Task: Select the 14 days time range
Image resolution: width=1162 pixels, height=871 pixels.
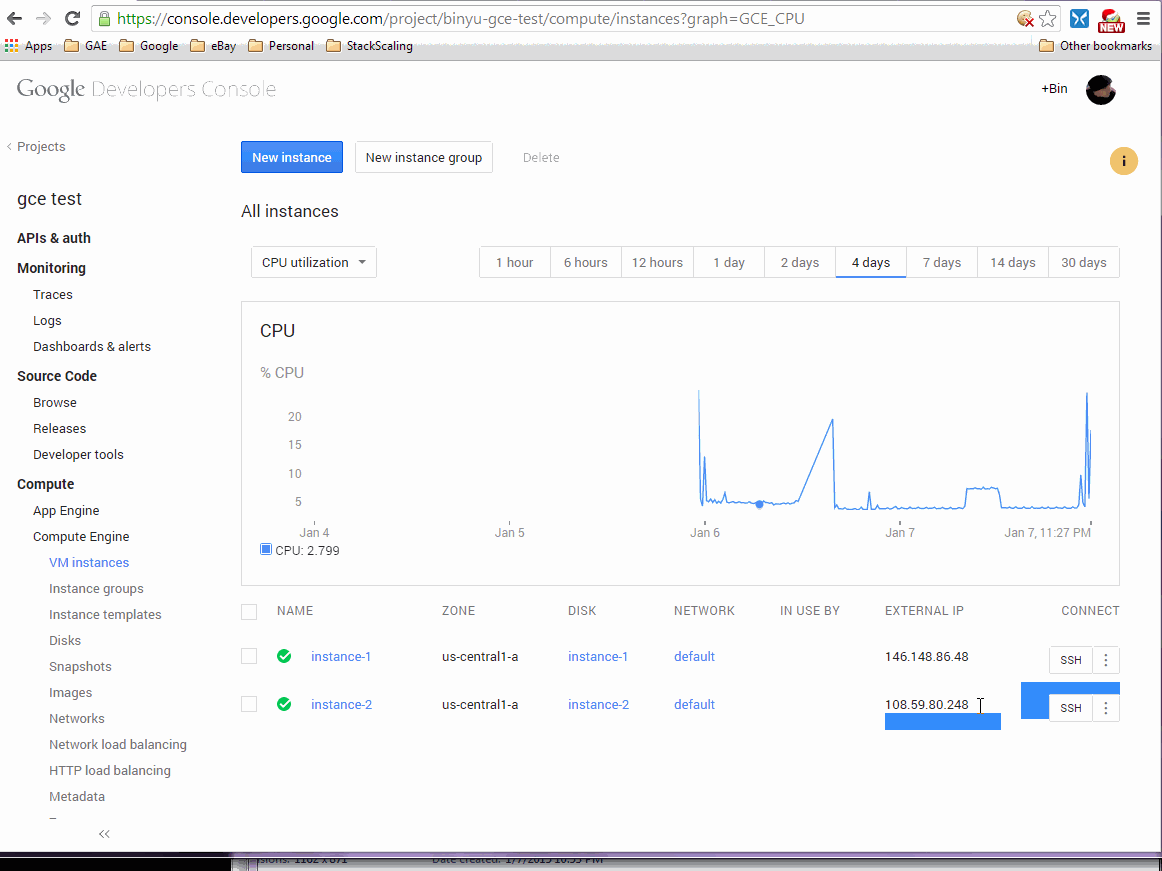Action: coord(1013,262)
